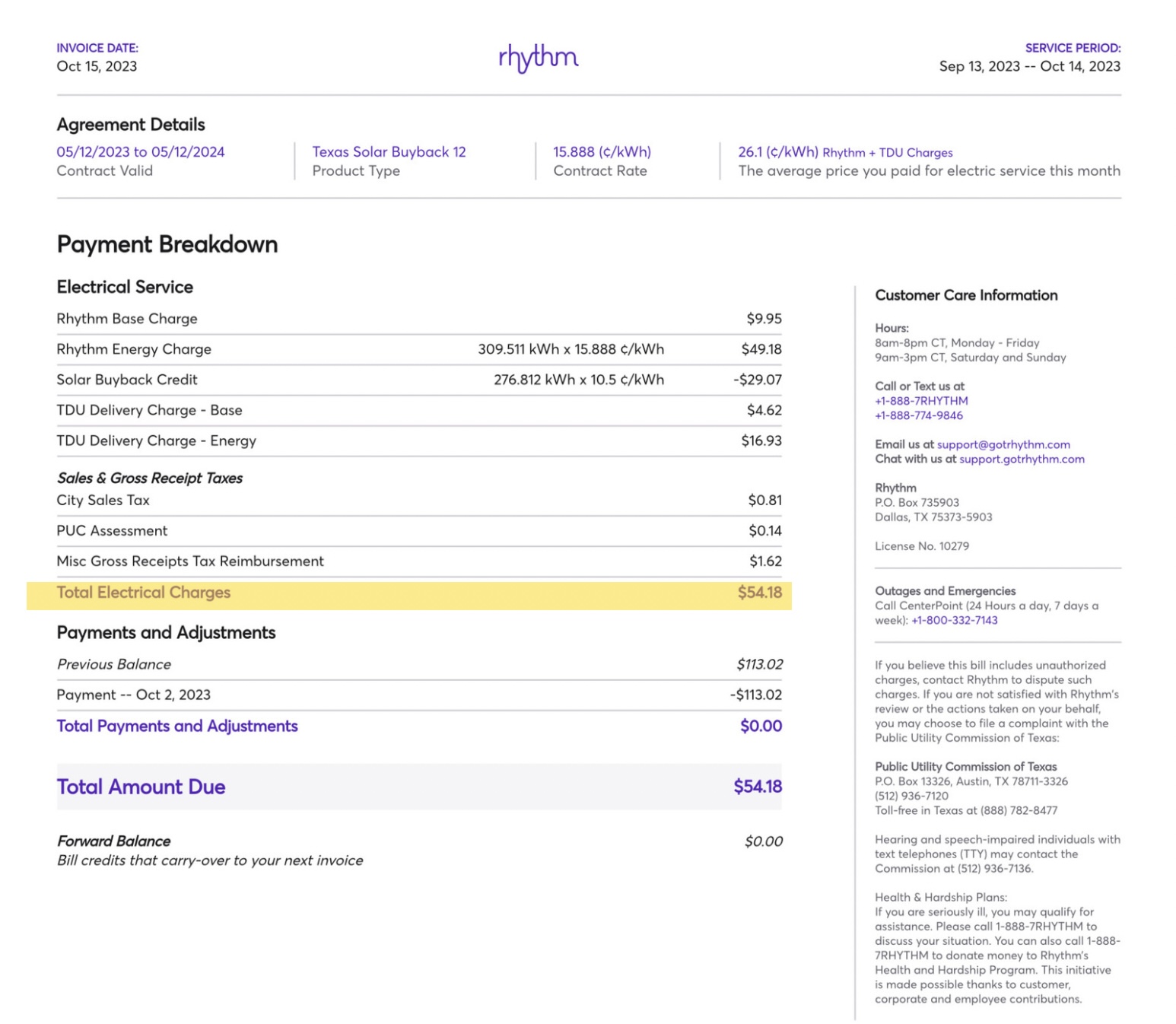Viewport: 1176px width, 1024px height.
Task: Select the Rhythm Base Charge row label
Action: (x=127, y=319)
